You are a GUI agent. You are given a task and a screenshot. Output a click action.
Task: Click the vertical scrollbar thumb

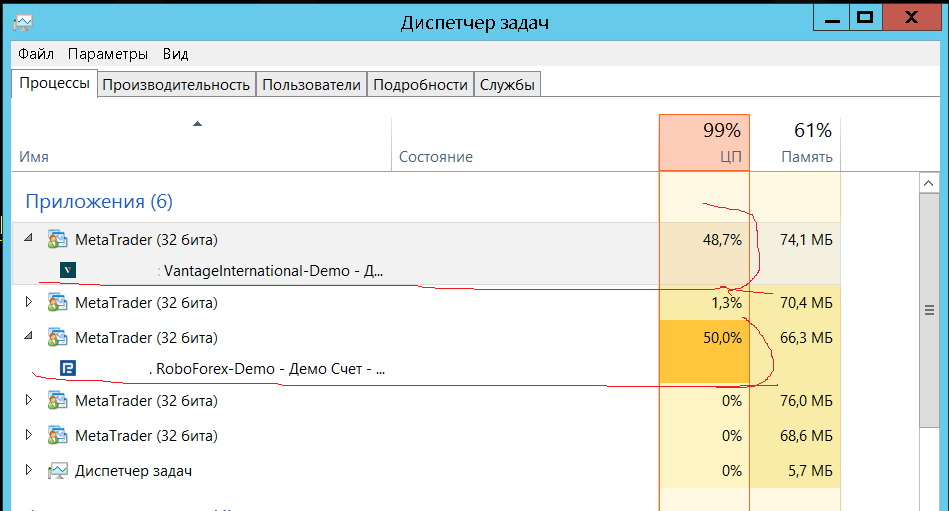(928, 311)
